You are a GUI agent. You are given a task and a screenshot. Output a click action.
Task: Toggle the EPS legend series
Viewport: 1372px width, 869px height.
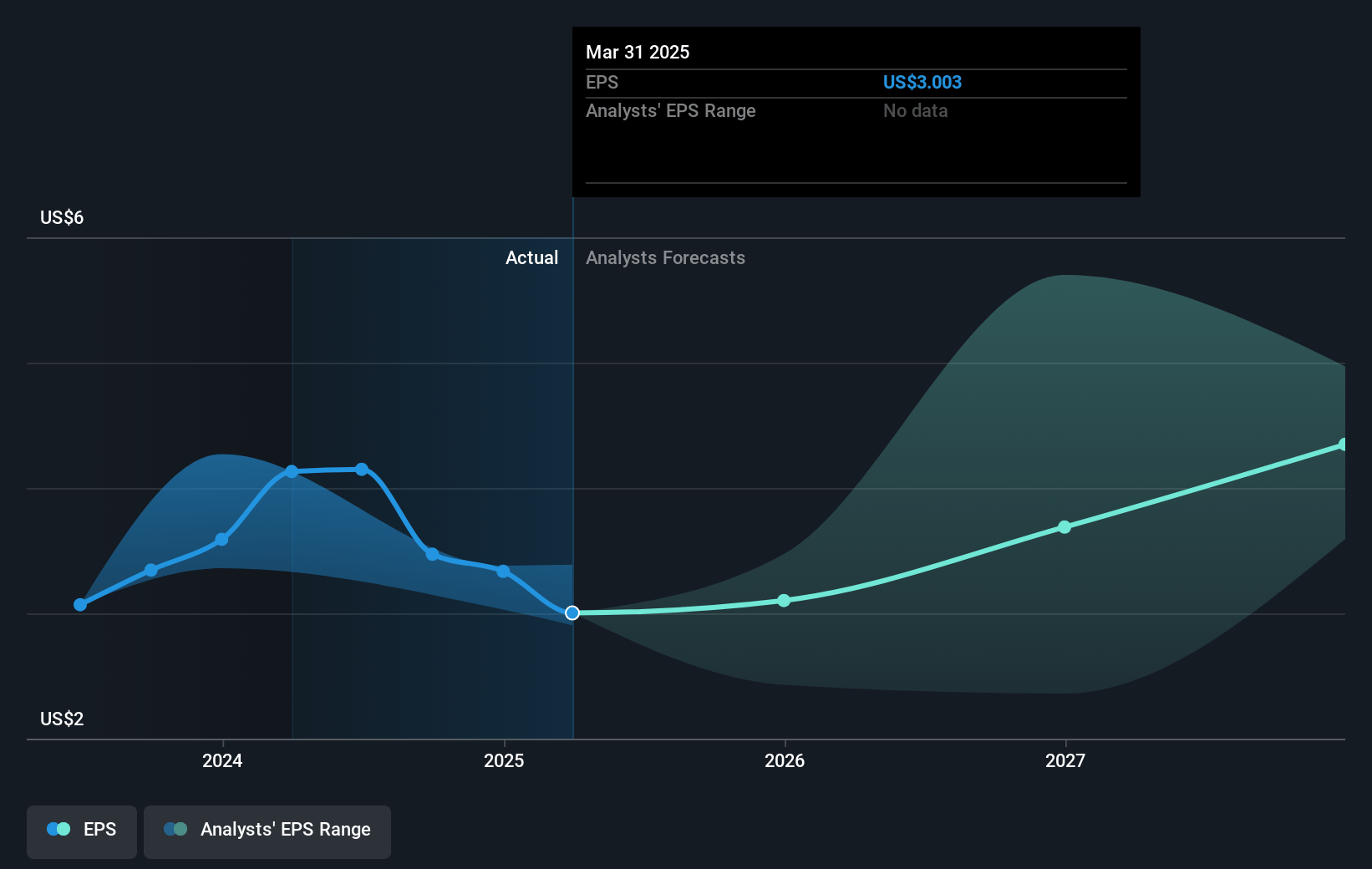click(82, 831)
